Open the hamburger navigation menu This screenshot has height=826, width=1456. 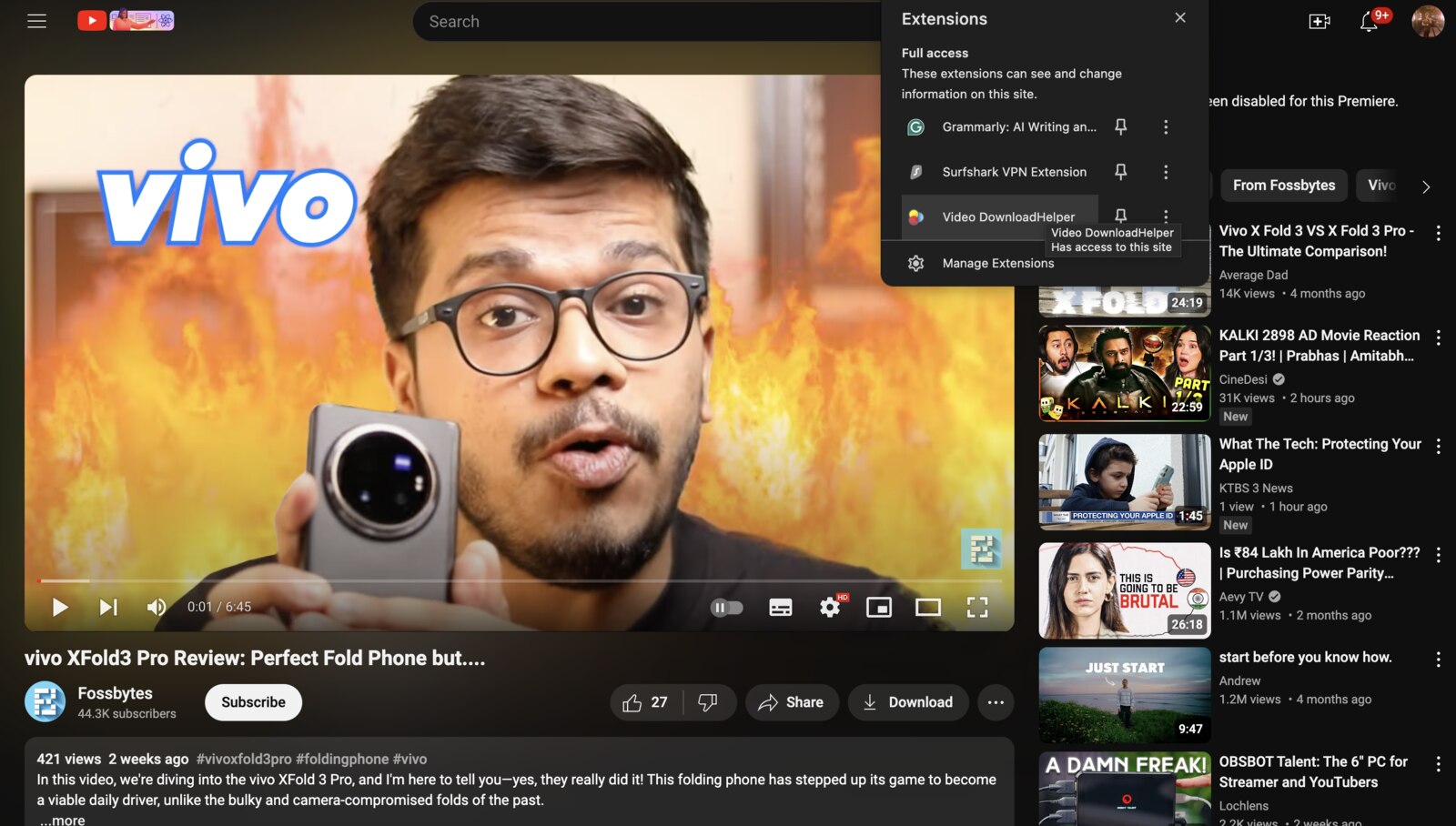click(x=36, y=20)
